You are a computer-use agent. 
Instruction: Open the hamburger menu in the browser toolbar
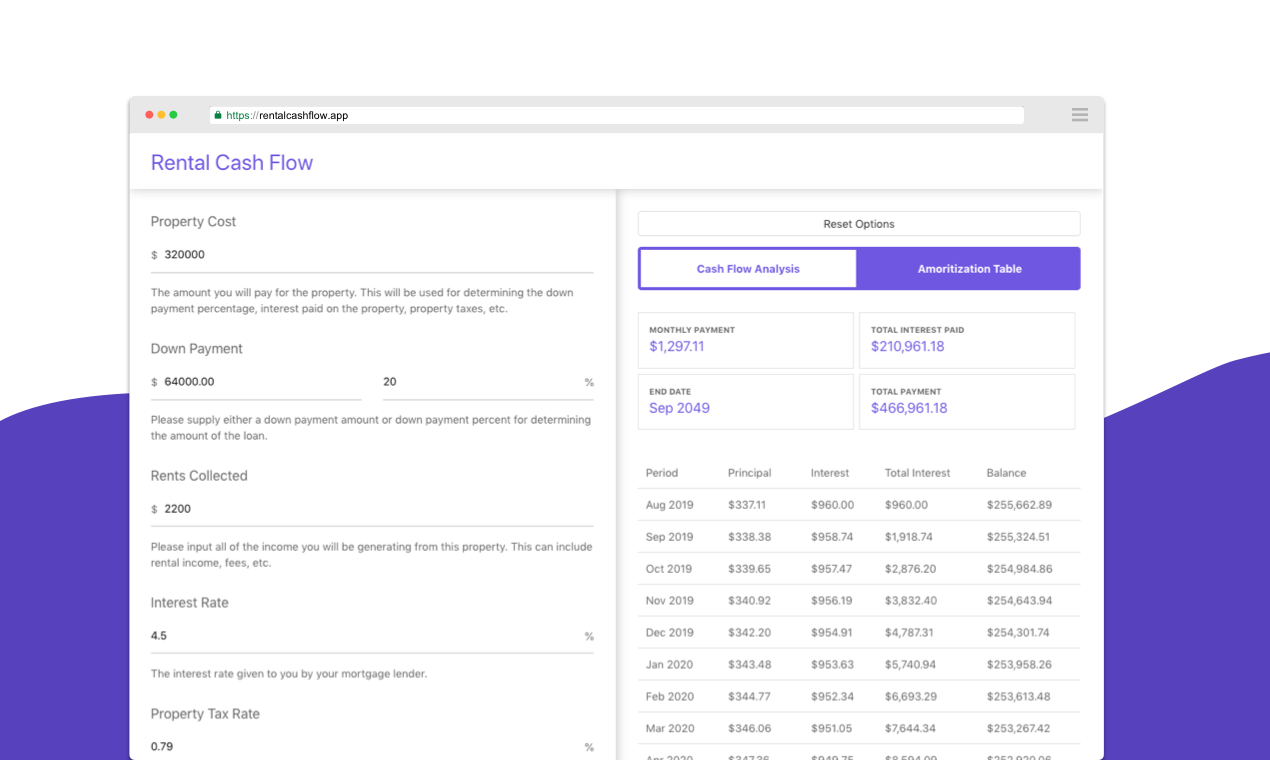[x=1079, y=114]
